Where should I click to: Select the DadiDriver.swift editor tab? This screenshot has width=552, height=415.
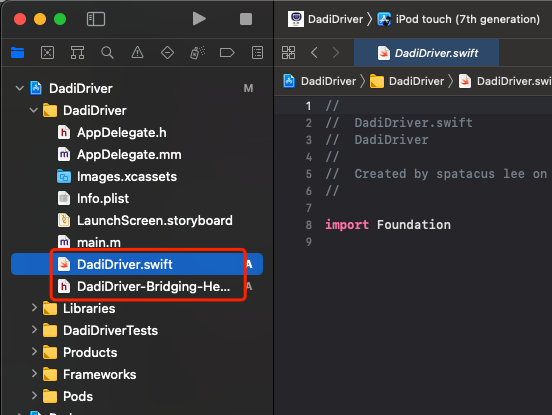coord(426,53)
